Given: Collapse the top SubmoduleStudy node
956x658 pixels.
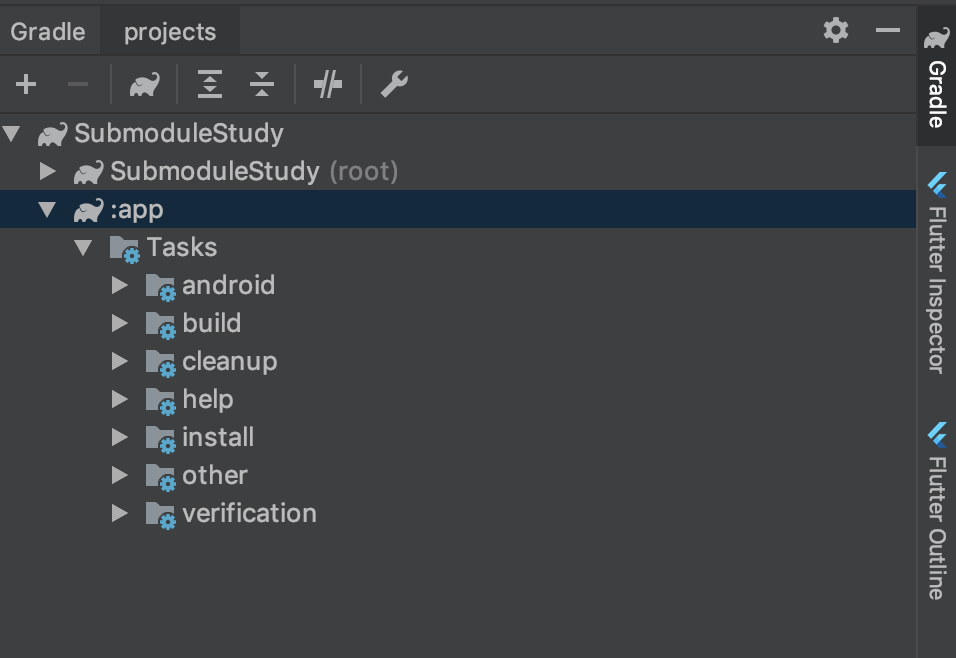Looking at the screenshot, I should coord(12,133).
